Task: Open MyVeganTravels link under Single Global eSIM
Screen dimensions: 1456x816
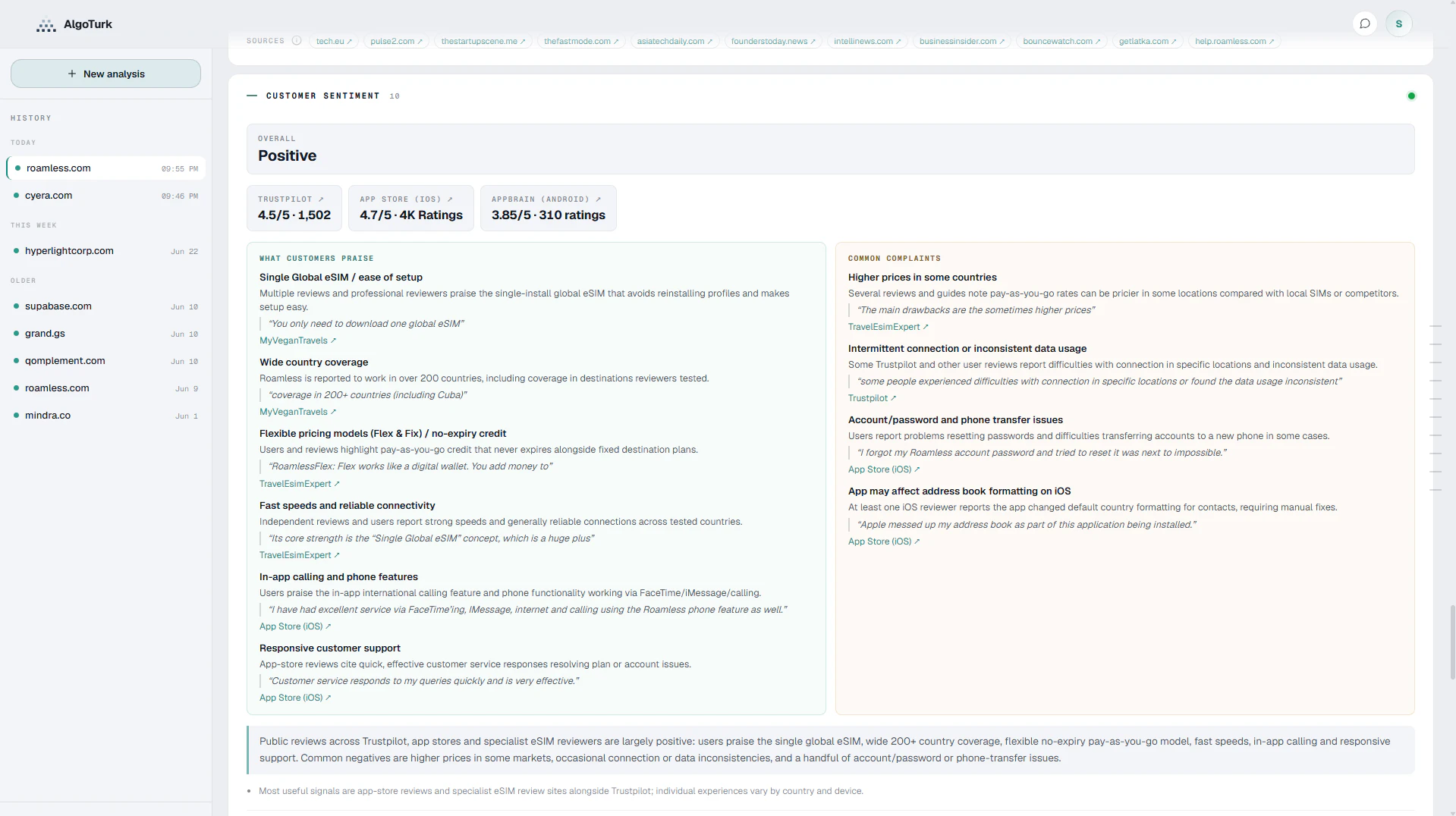Action: pos(297,341)
